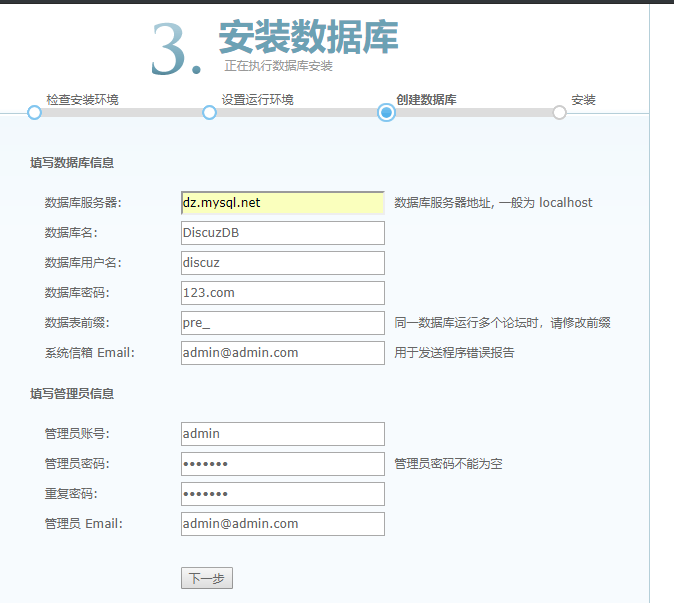This screenshot has width=674, height=603.
Task: Edit the table prefix field pre_
Action: [x=283, y=323]
